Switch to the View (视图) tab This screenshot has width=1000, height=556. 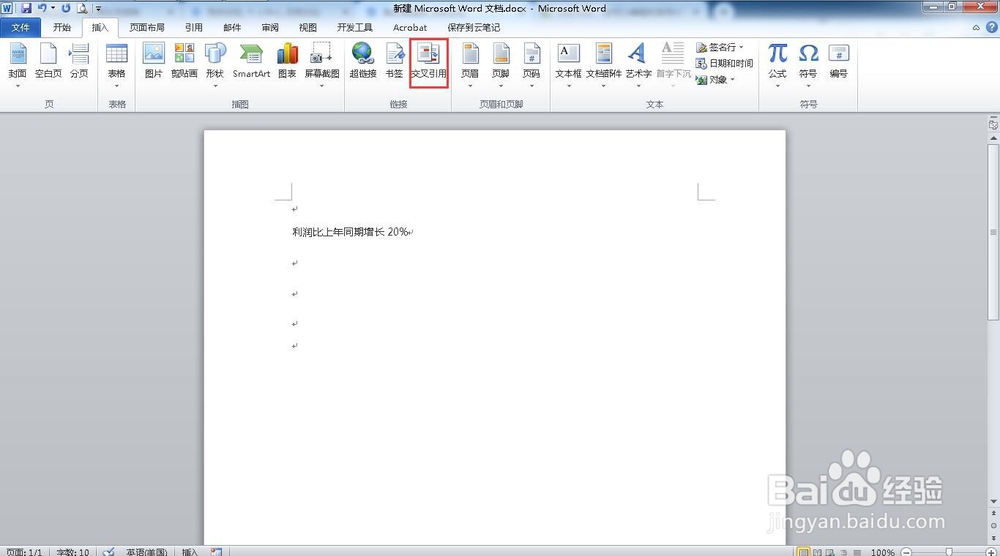(308, 27)
